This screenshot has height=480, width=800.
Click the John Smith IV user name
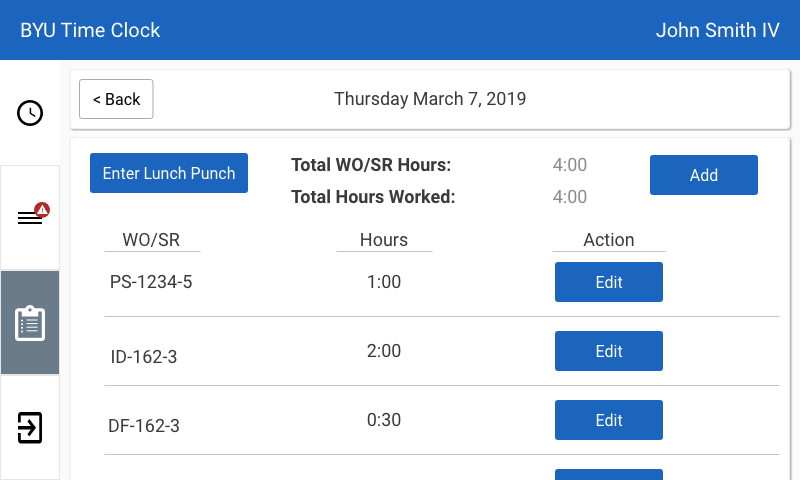pos(717,30)
